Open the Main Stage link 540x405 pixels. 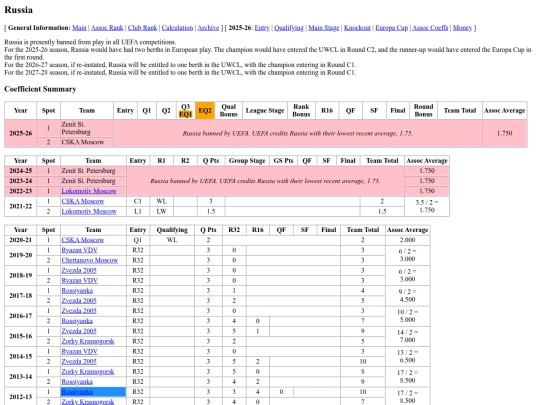(323, 28)
